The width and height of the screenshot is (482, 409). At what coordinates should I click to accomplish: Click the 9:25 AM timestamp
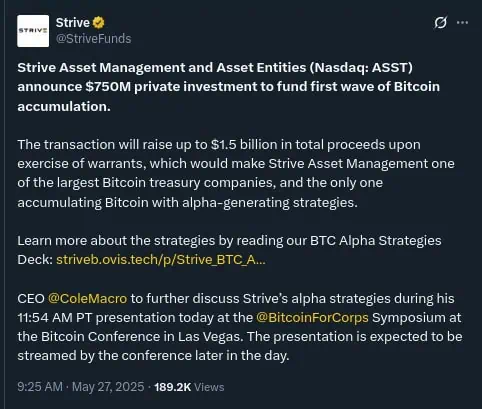coord(40,387)
